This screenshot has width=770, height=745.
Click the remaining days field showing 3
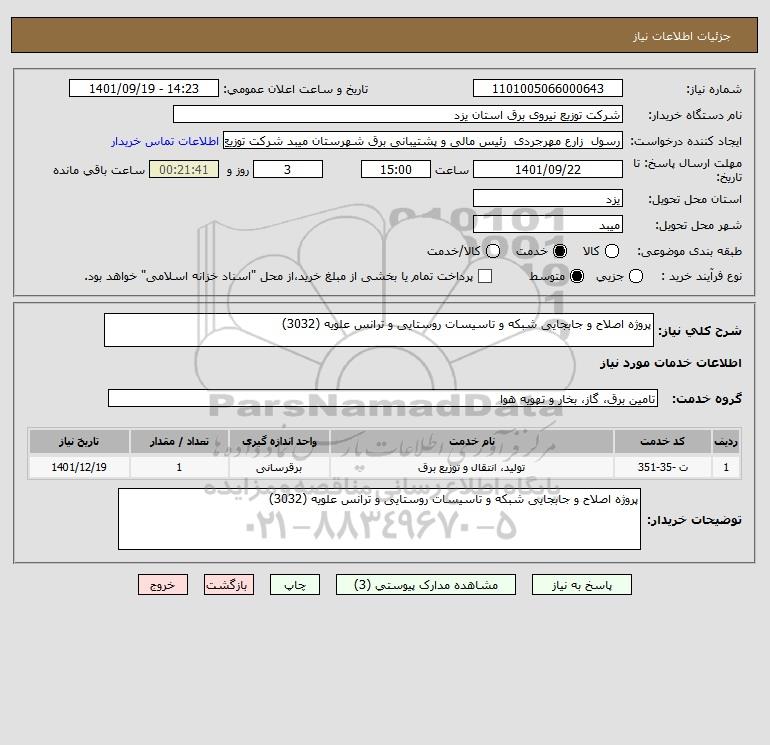288,169
